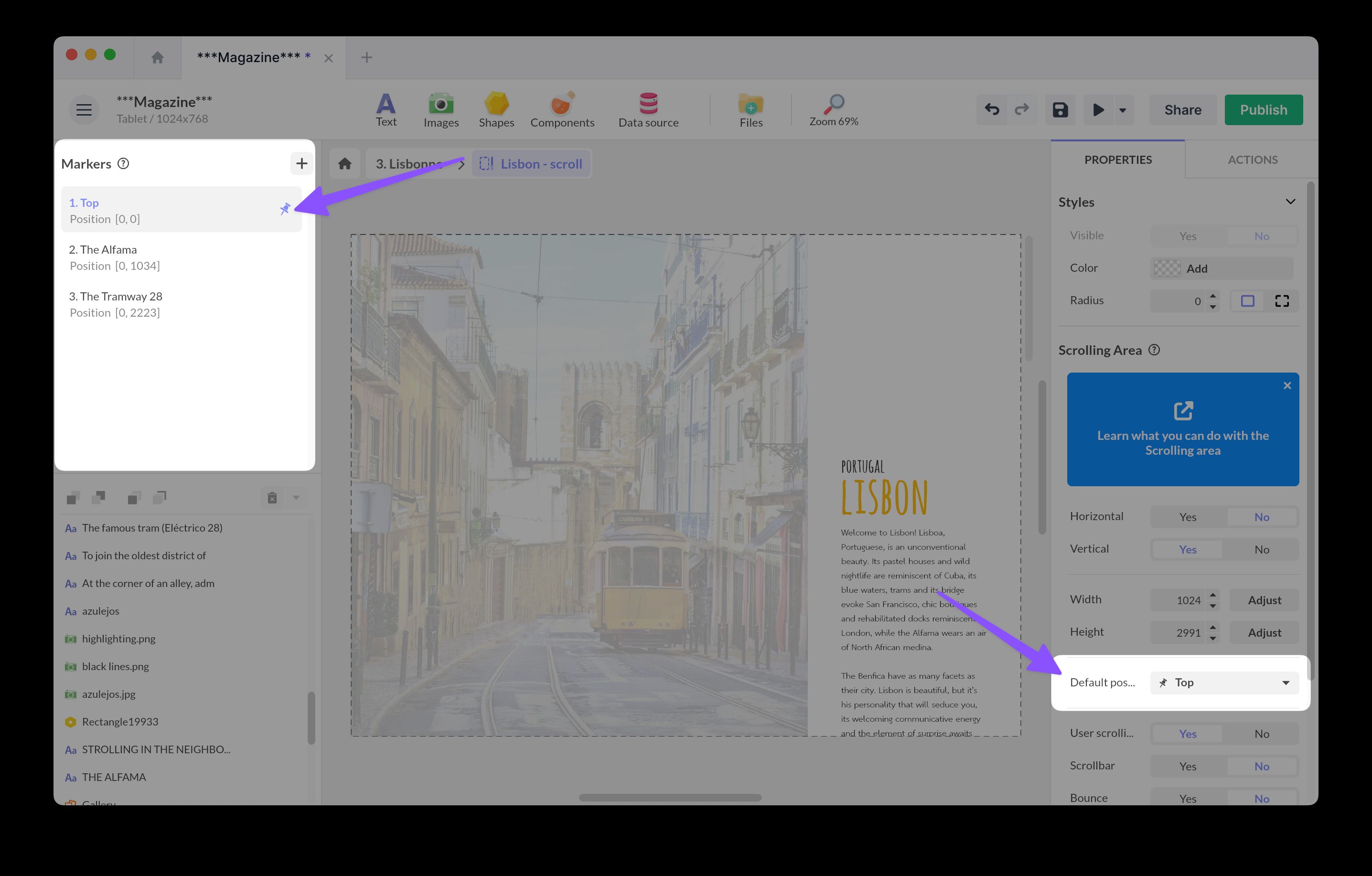This screenshot has height=876, width=1372.
Task: Collapse the Styles section
Action: tap(1290, 202)
